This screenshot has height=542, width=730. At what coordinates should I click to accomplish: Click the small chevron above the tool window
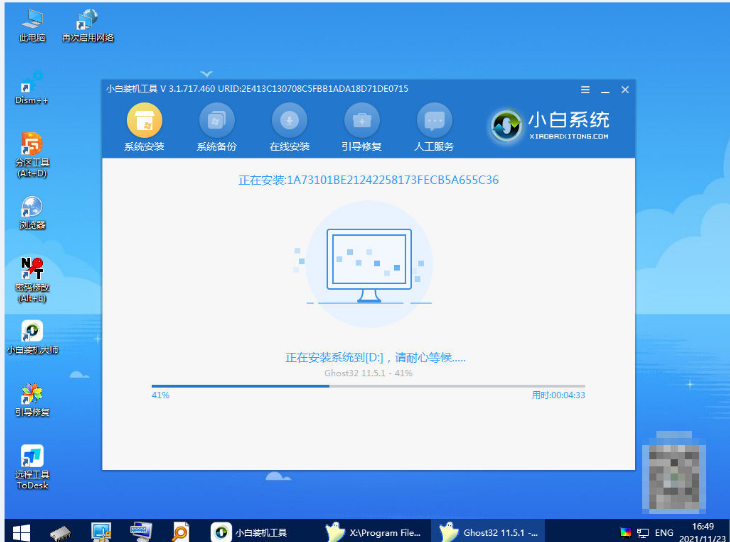(x=206, y=73)
